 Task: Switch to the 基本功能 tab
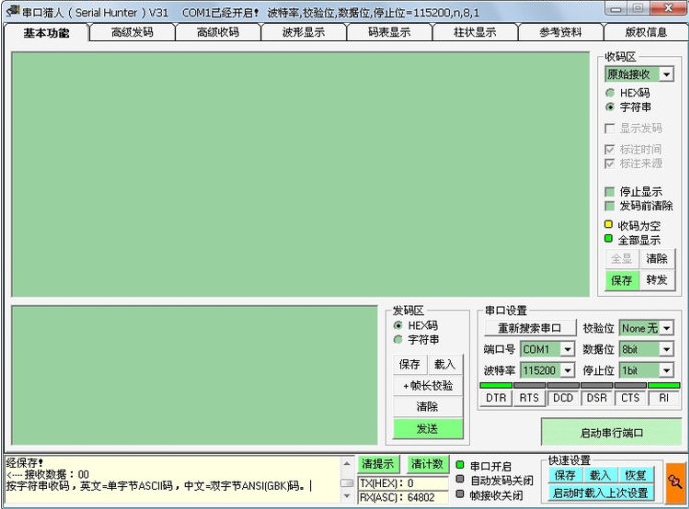click(47, 33)
